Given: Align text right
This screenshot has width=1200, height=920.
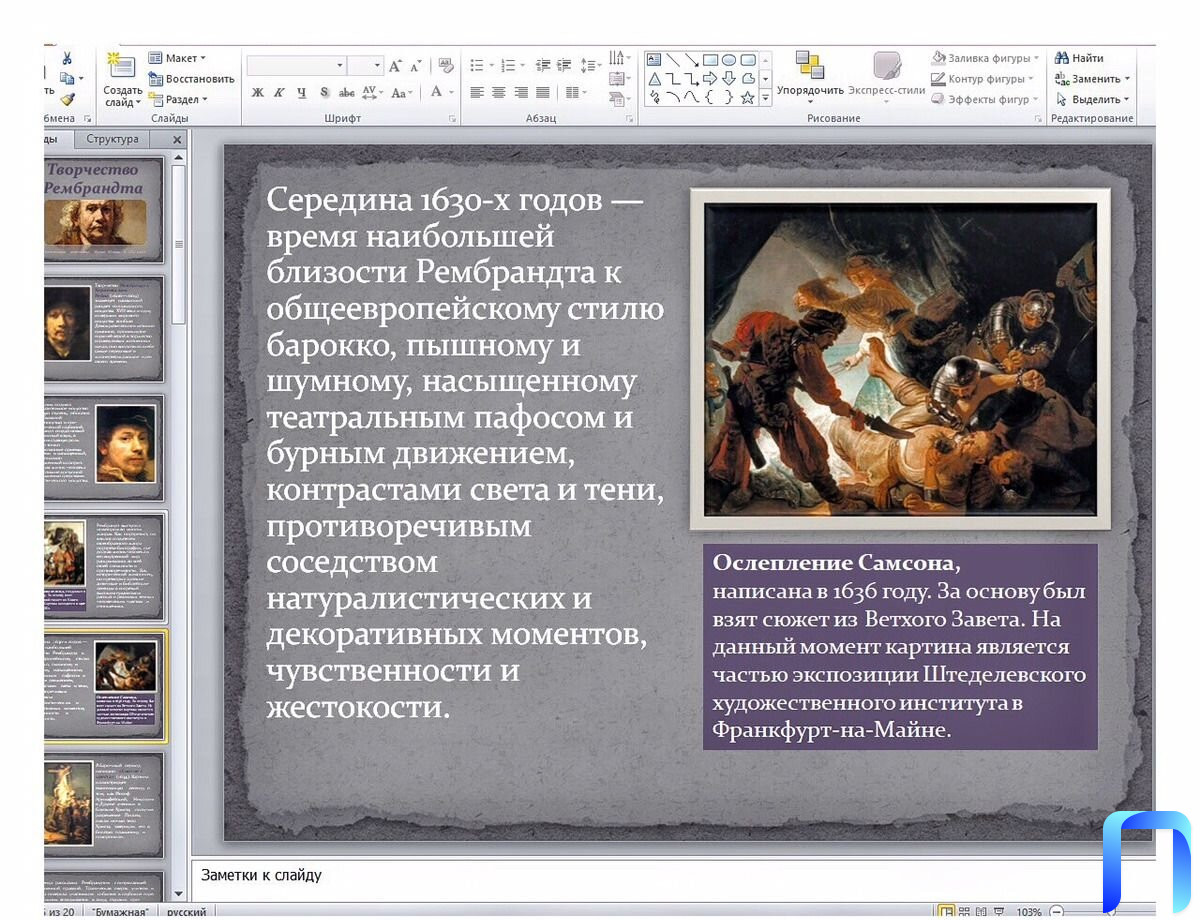Looking at the screenshot, I should pos(521,92).
